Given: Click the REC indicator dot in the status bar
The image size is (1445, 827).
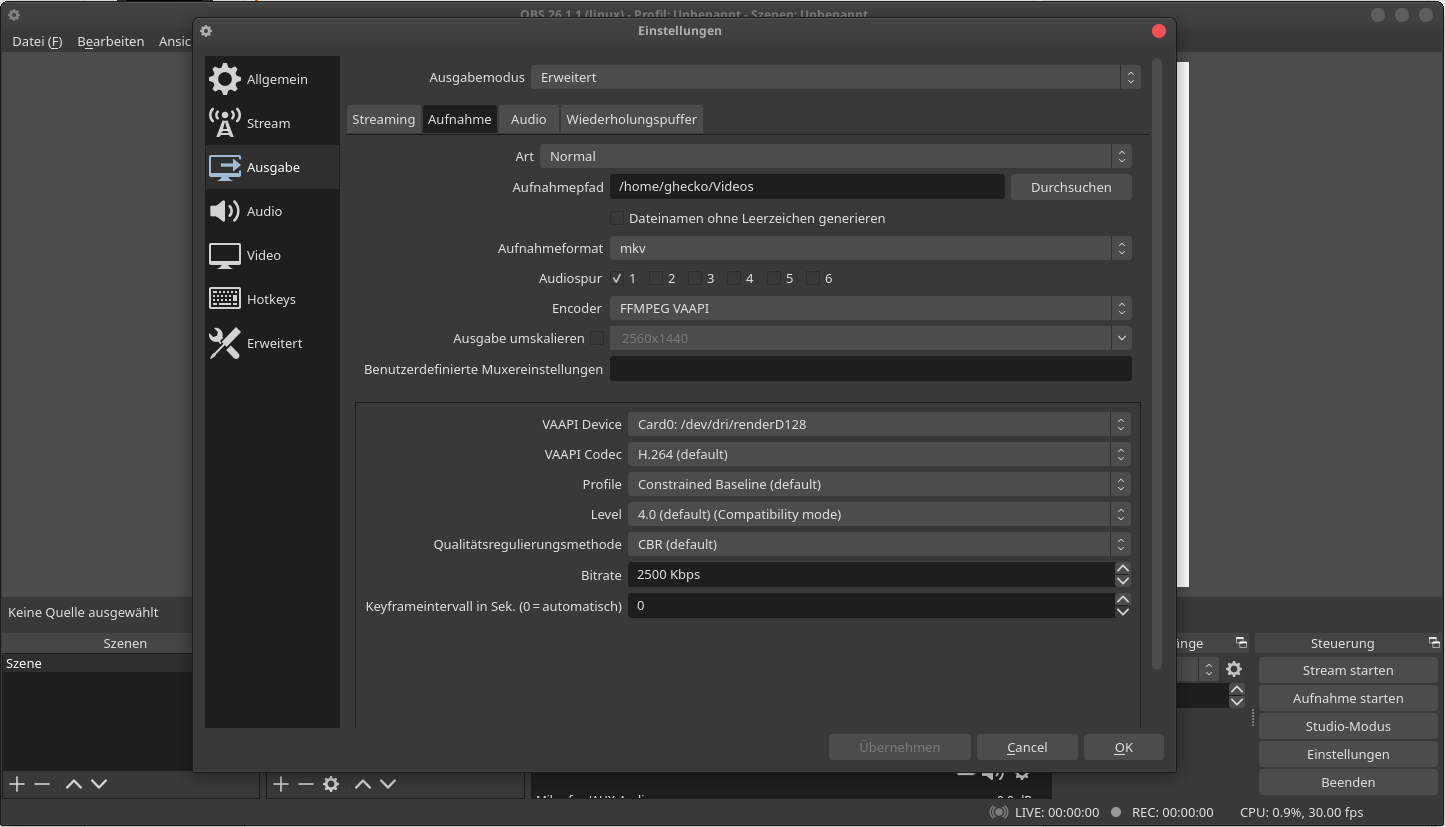Looking at the screenshot, I should point(1116,812).
